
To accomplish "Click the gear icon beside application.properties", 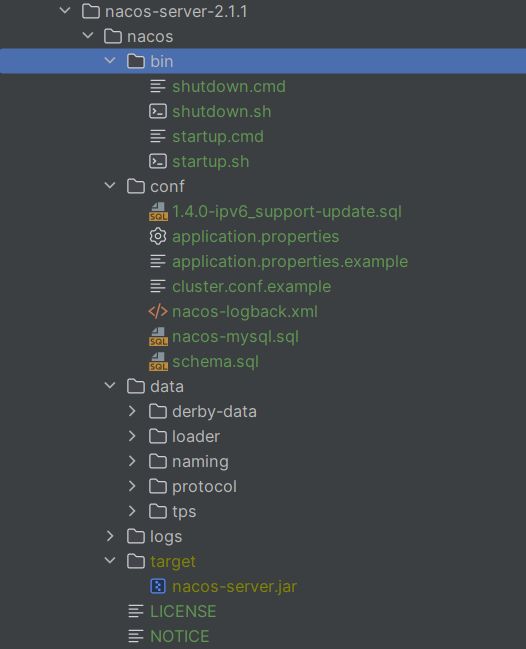I will click(158, 236).
